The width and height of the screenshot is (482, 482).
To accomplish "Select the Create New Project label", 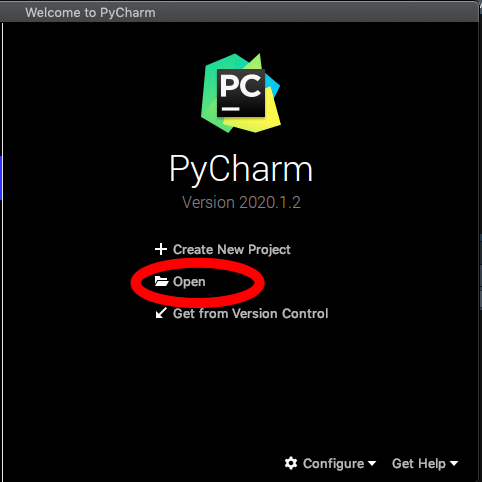I will [x=232, y=250].
